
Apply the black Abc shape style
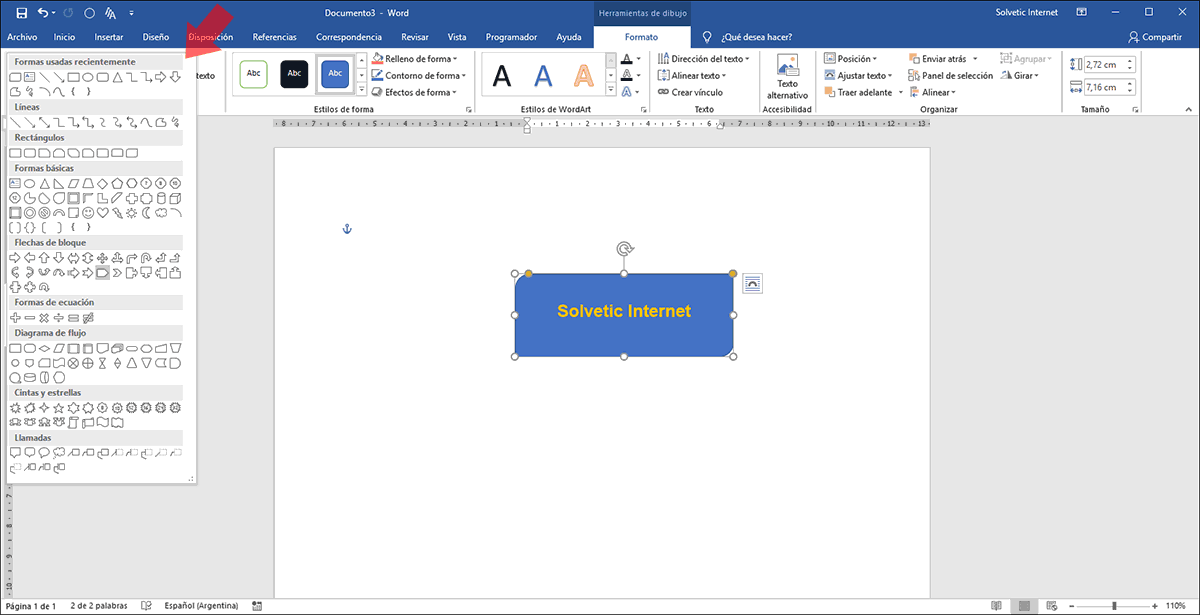click(x=294, y=73)
